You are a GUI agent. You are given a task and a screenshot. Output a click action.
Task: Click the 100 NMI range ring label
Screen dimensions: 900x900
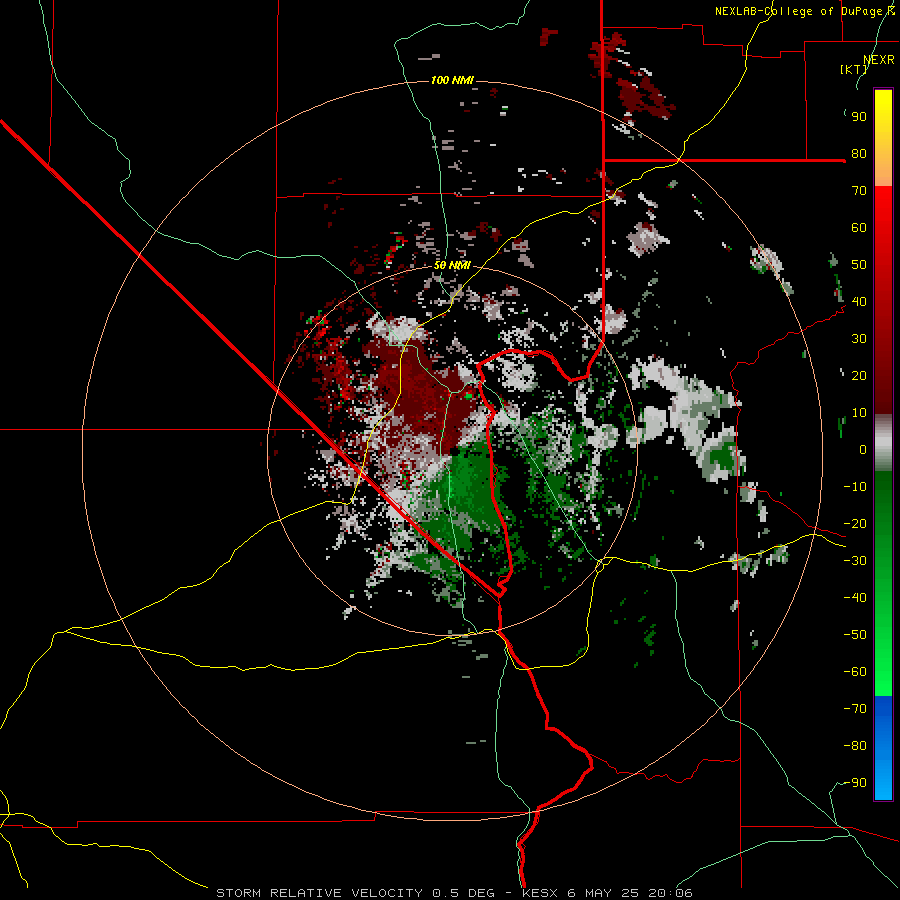coord(452,80)
